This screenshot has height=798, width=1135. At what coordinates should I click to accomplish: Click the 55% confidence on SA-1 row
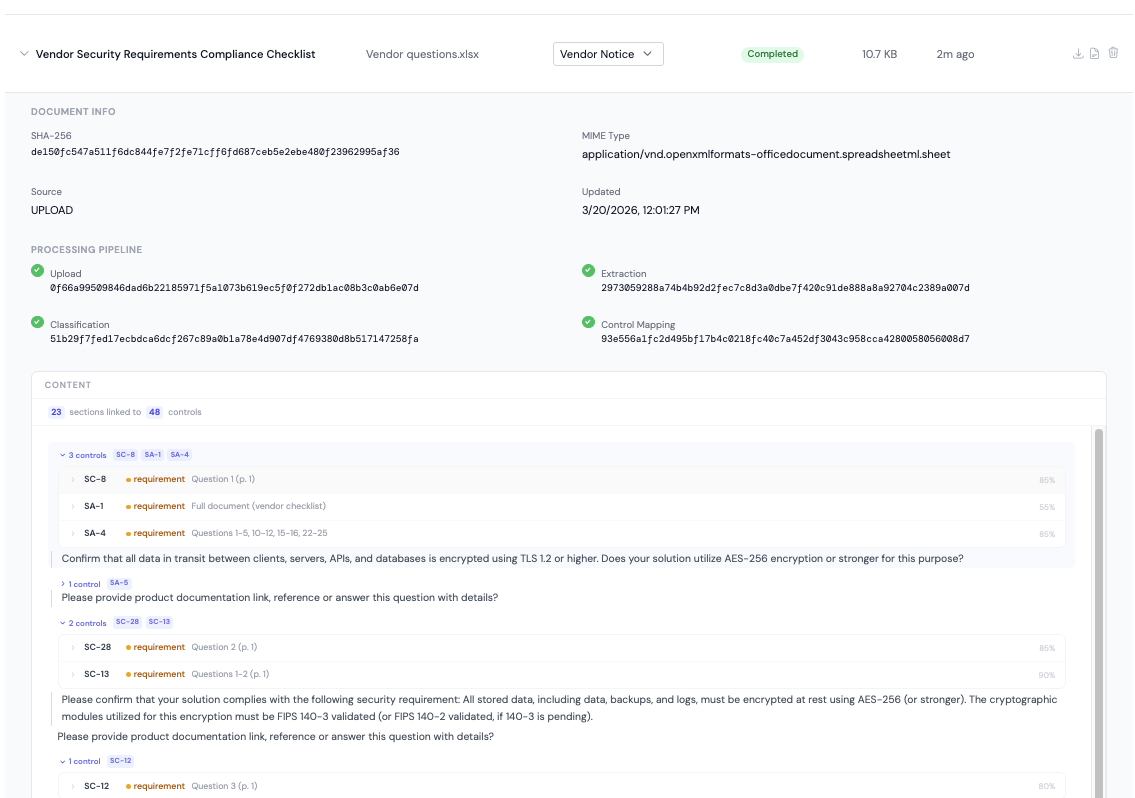(x=1047, y=508)
